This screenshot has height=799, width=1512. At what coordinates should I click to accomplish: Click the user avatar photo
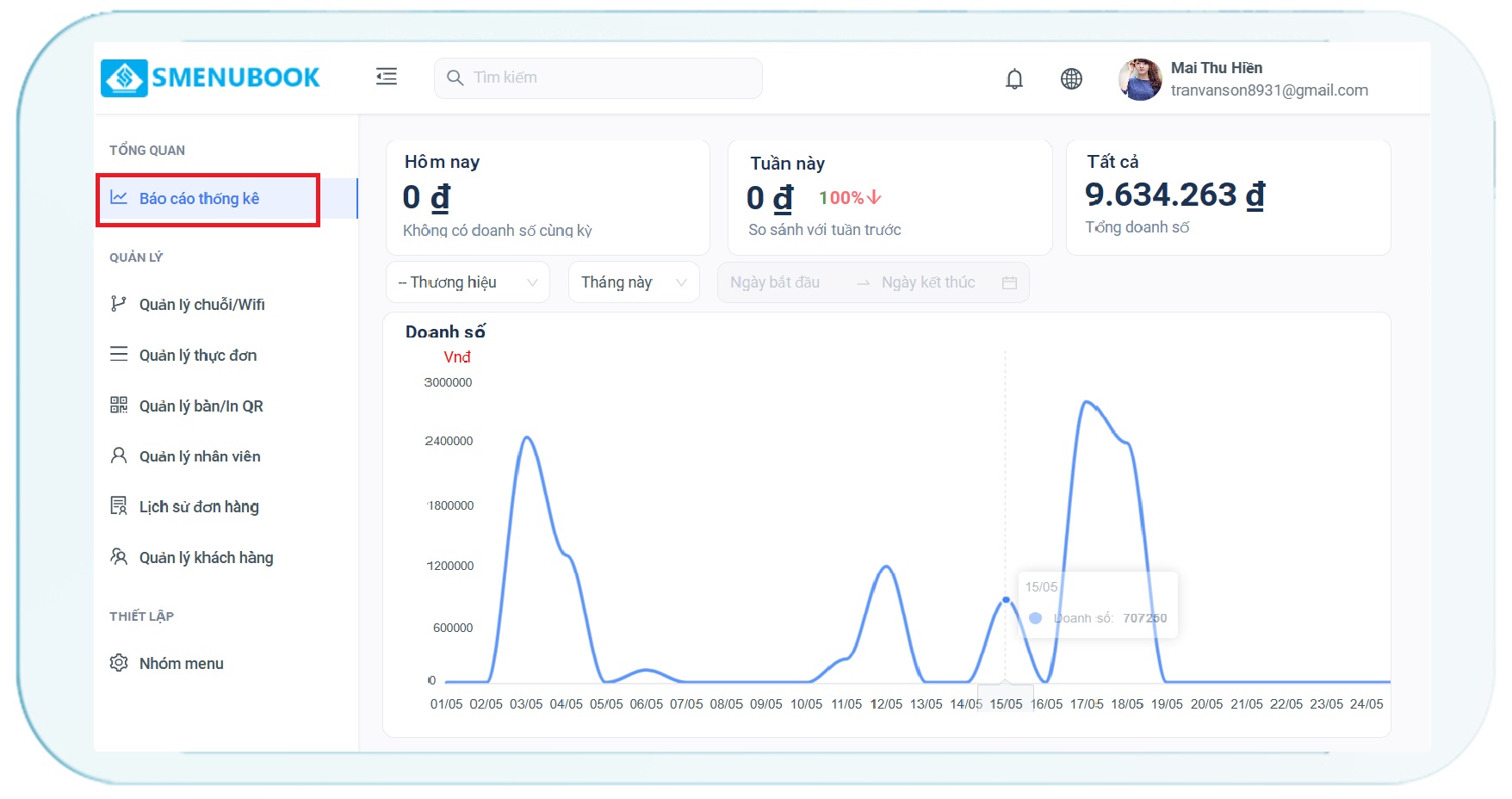1140,79
